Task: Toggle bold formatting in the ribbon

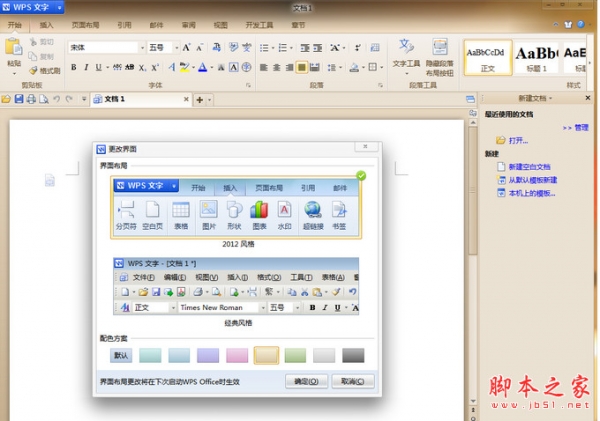Action: [x=74, y=67]
